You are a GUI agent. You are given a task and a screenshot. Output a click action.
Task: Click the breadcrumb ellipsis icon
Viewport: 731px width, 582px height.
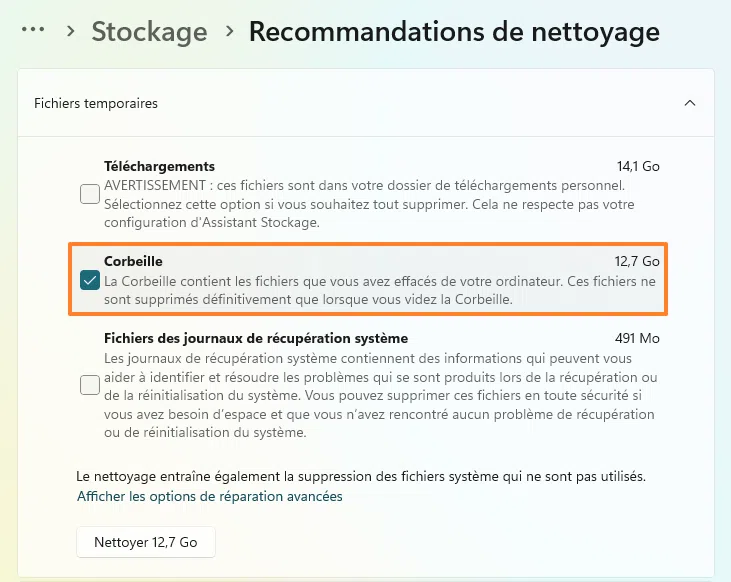coord(33,30)
